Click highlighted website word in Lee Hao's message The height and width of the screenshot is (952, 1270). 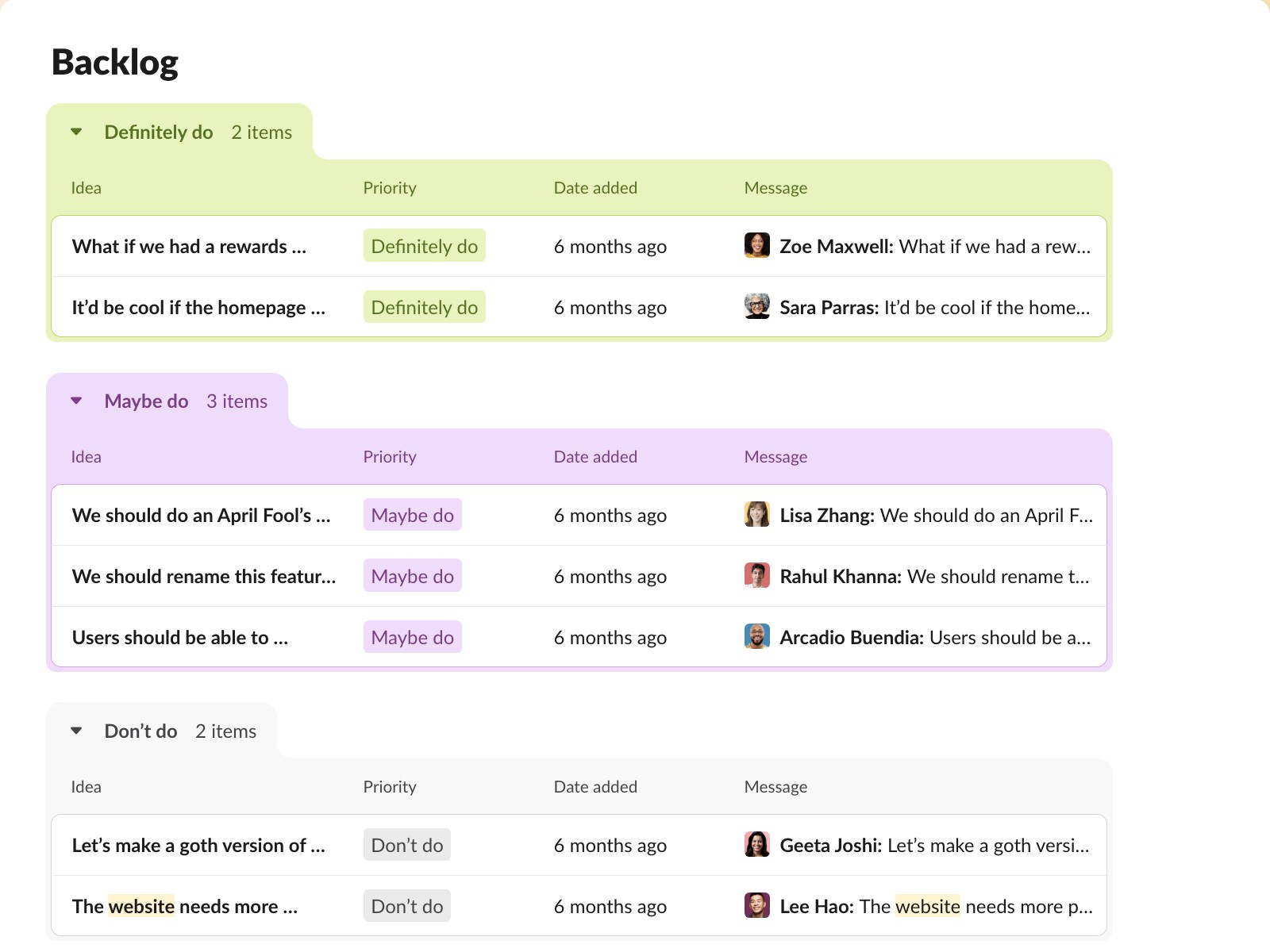pyautogui.click(x=927, y=906)
